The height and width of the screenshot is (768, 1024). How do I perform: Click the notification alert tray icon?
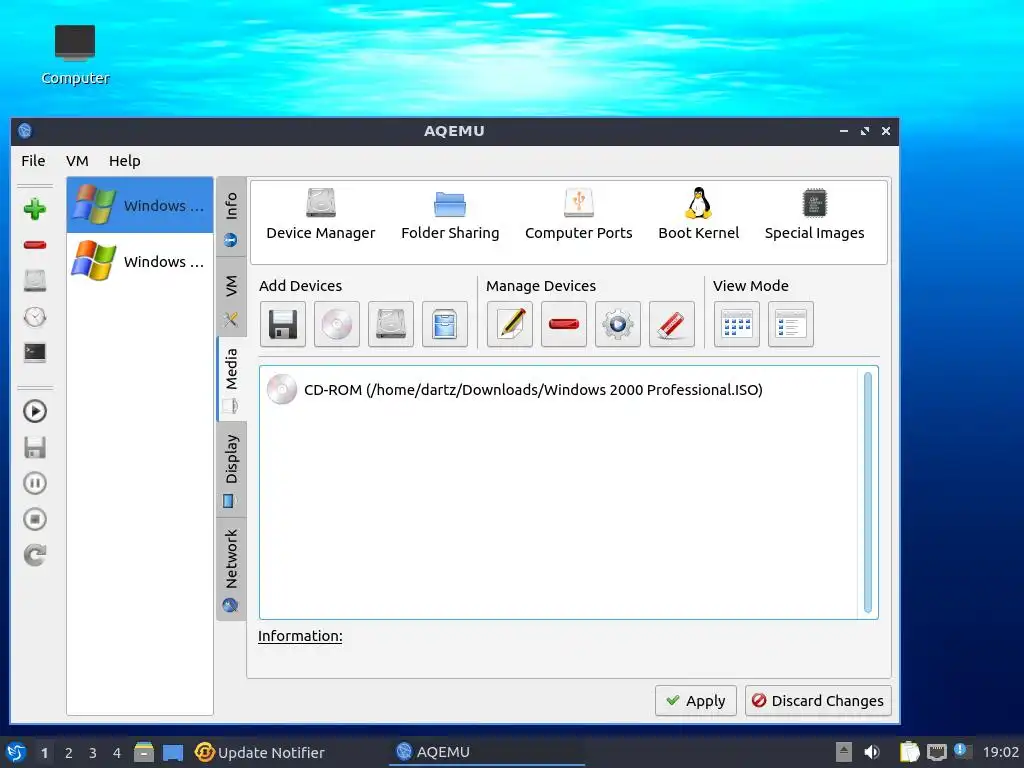click(x=961, y=750)
